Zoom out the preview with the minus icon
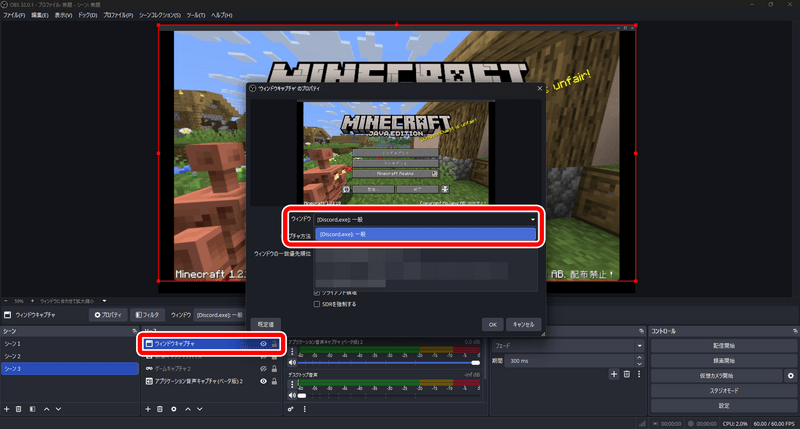Viewport: 800px width, 429px height. point(6,301)
